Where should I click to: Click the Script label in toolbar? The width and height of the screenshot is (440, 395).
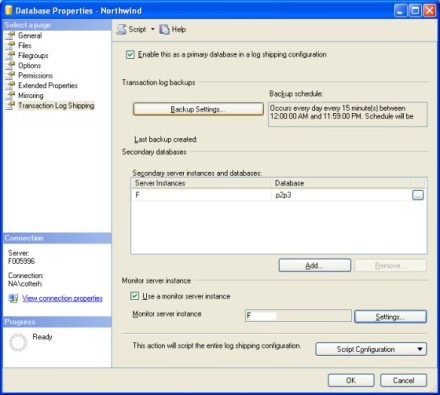click(137, 29)
